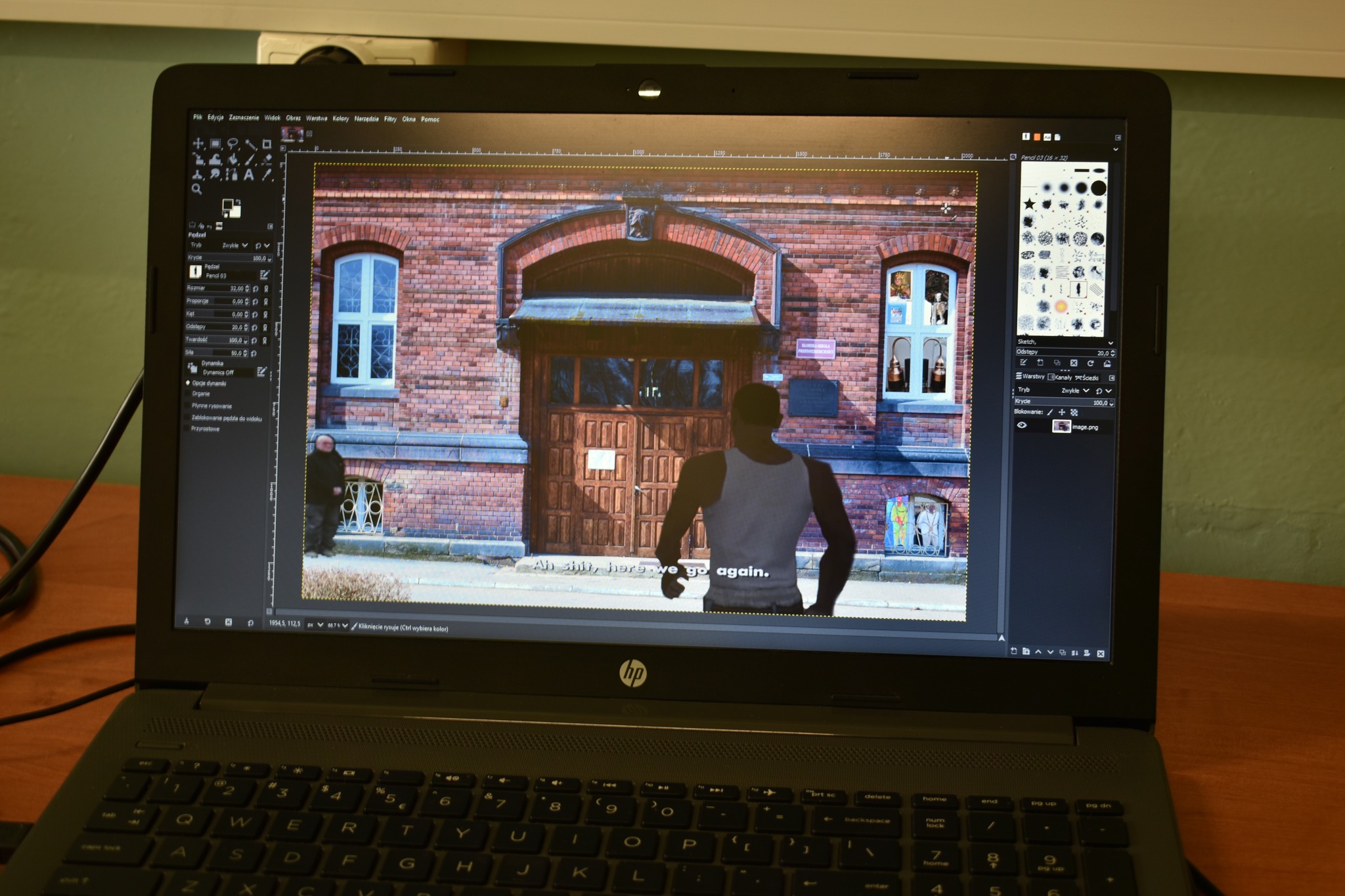Toggle lock pixels brush icon in Blokowanie
This screenshot has width=1345, height=896.
click(x=1049, y=412)
